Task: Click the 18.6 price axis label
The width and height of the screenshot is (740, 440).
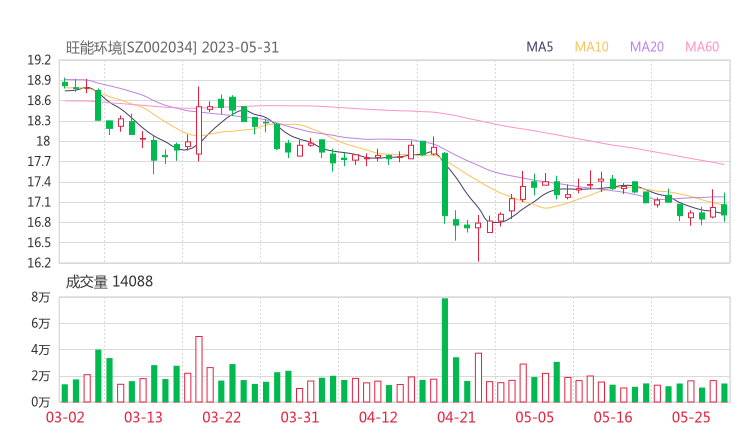Action: point(39,101)
